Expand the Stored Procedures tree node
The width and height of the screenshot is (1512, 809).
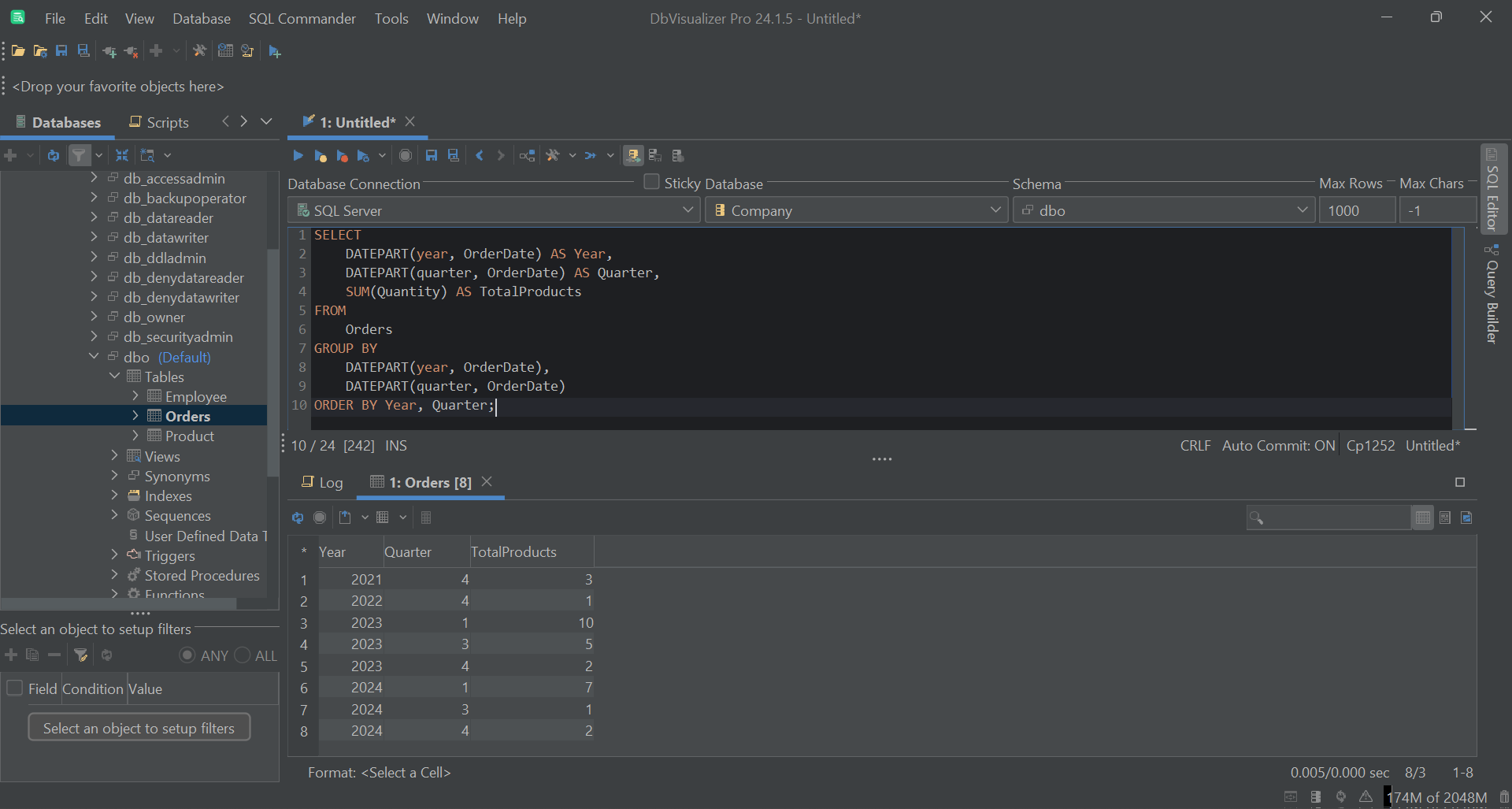coord(114,575)
